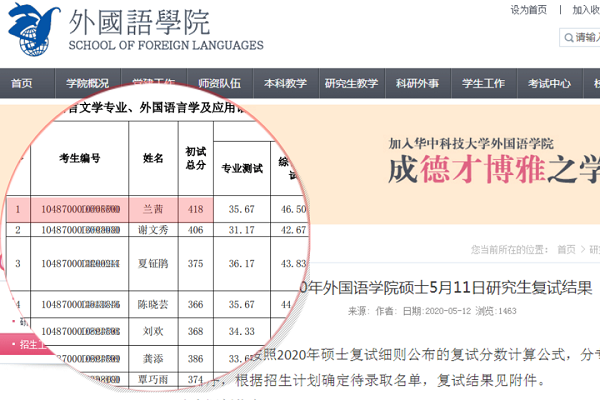Click the score cell 386

click(196, 359)
